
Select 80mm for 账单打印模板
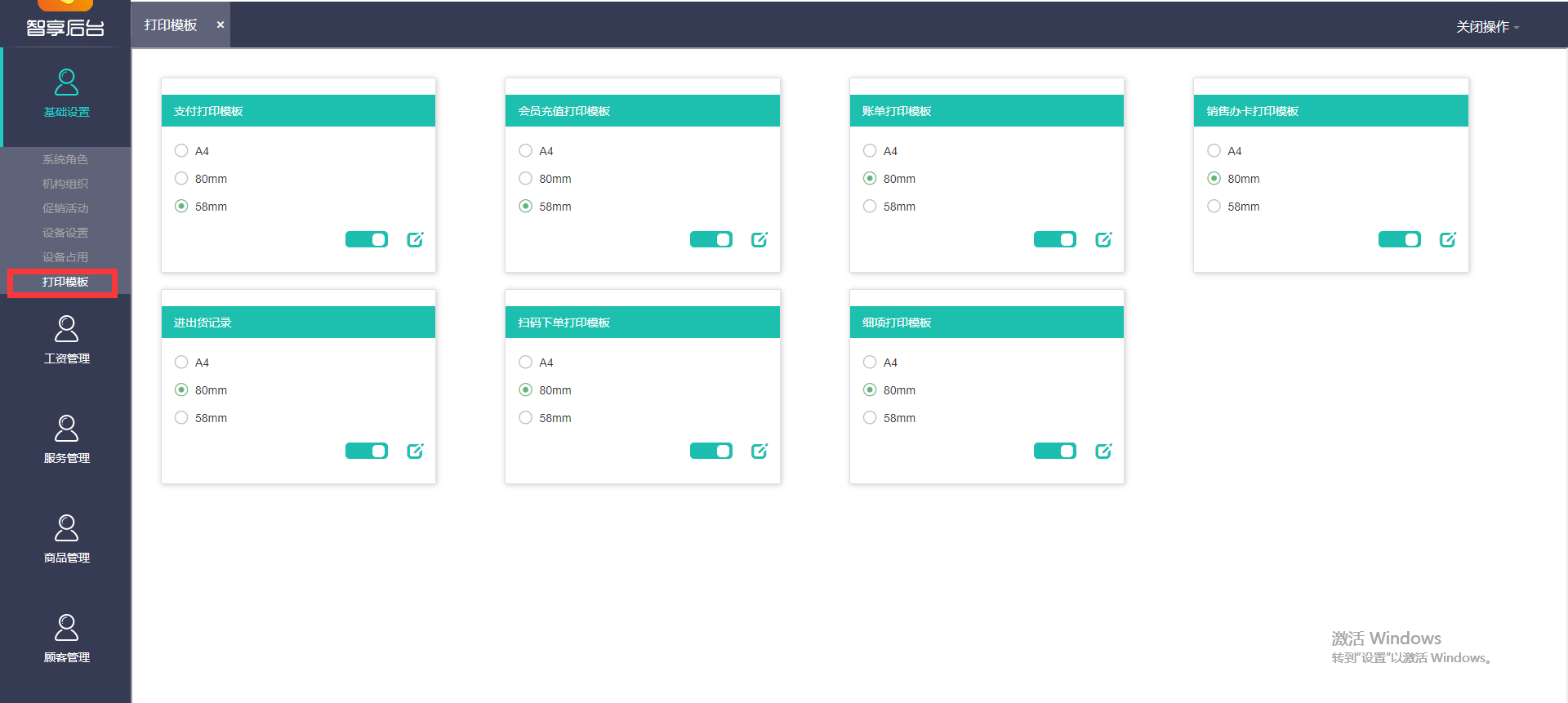tap(870, 179)
